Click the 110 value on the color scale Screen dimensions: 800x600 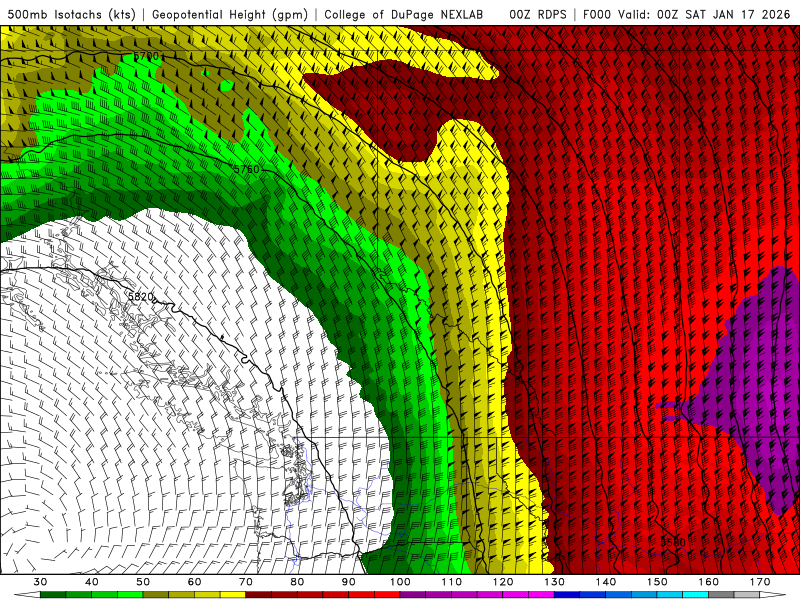pos(452,582)
